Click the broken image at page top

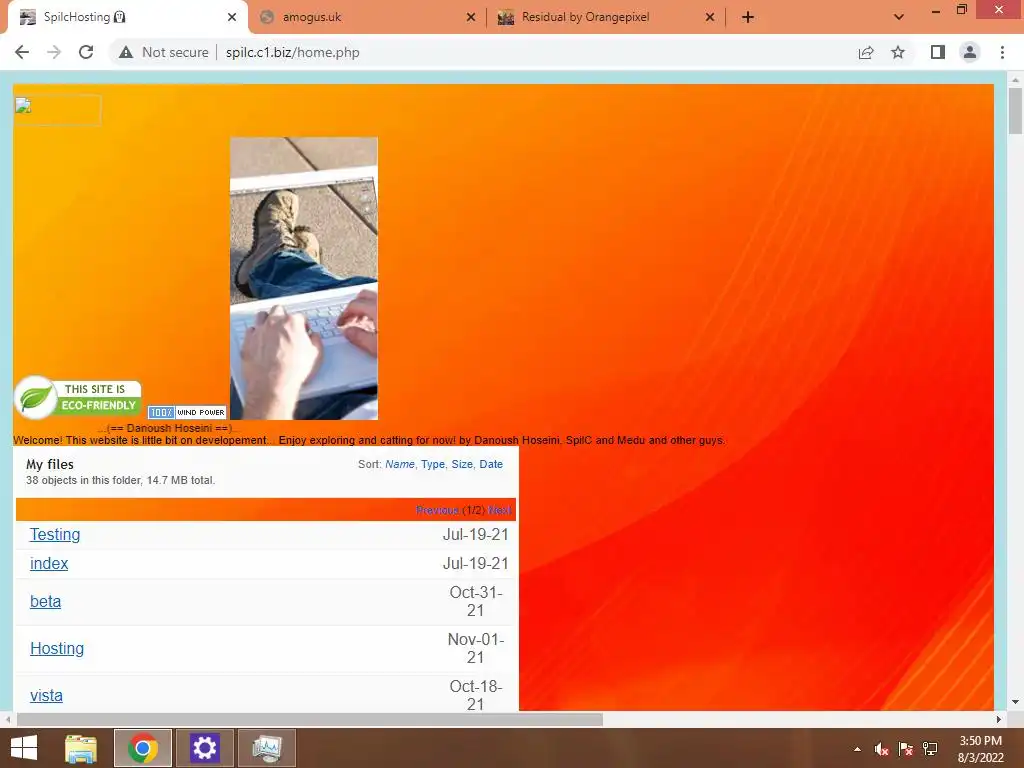coord(57,110)
